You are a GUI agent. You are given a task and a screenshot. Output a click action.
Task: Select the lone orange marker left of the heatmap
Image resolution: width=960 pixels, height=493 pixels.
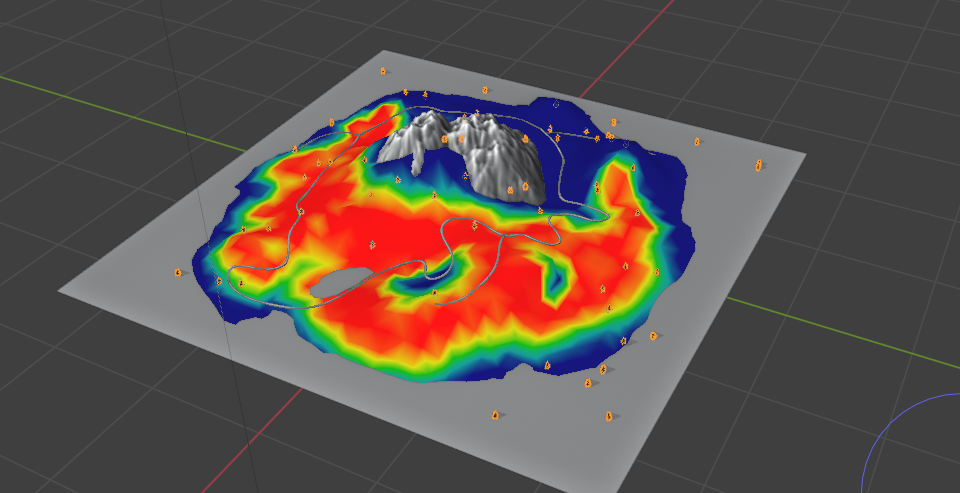[178, 273]
